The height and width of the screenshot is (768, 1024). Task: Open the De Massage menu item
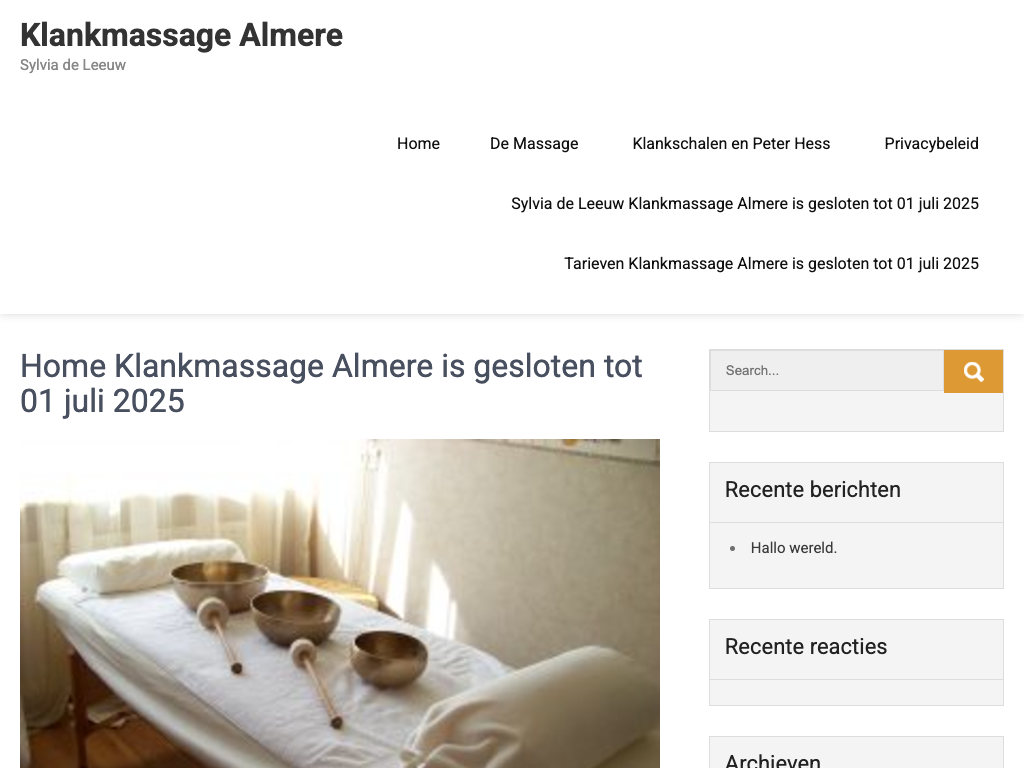point(534,144)
